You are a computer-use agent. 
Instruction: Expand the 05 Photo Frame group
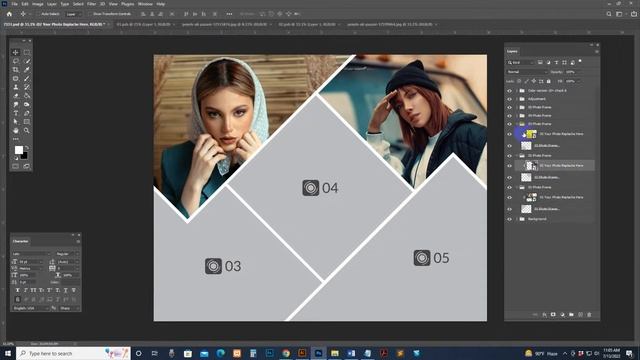(x=516, y=107)
